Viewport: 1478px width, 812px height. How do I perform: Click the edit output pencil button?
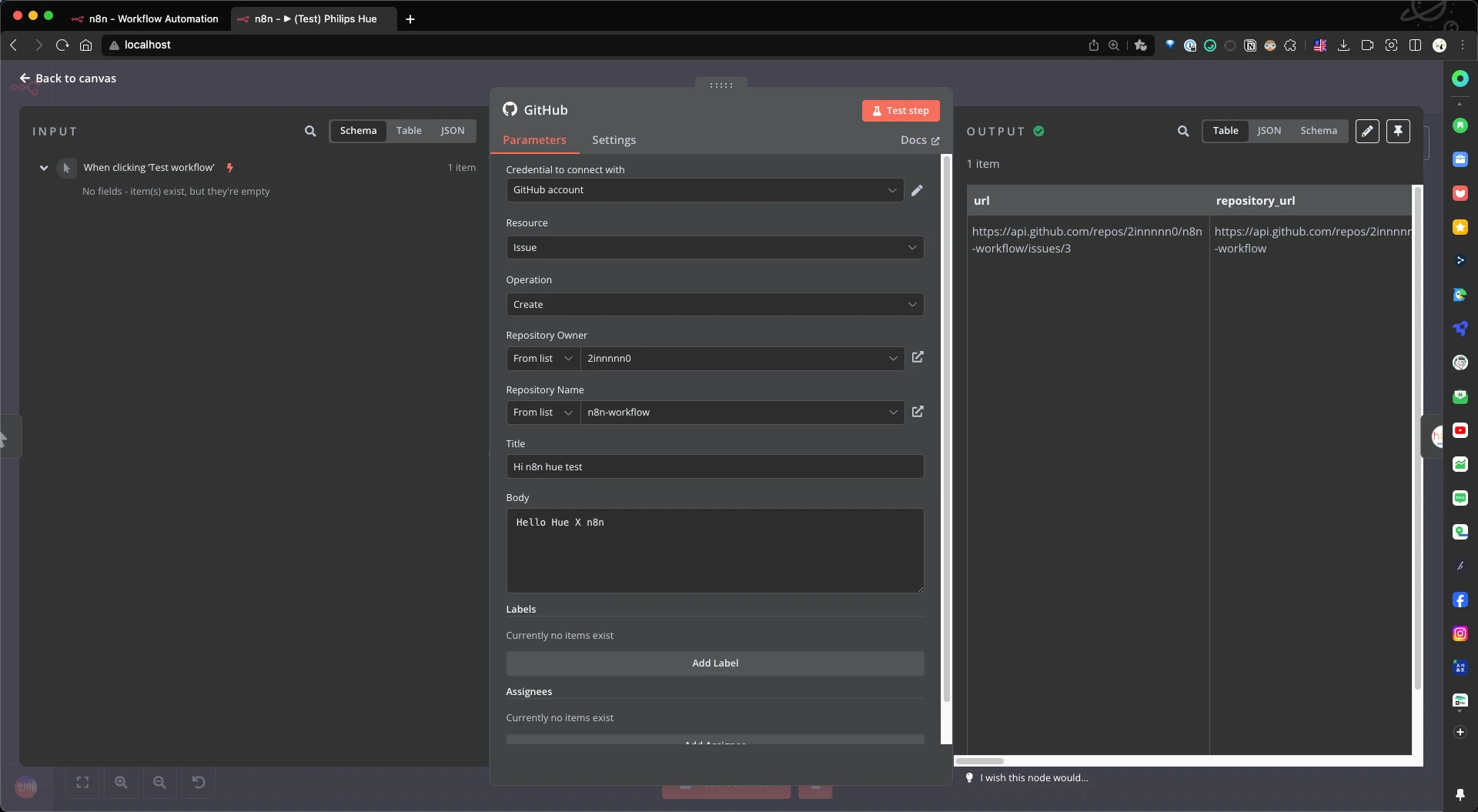[1367, 131]
